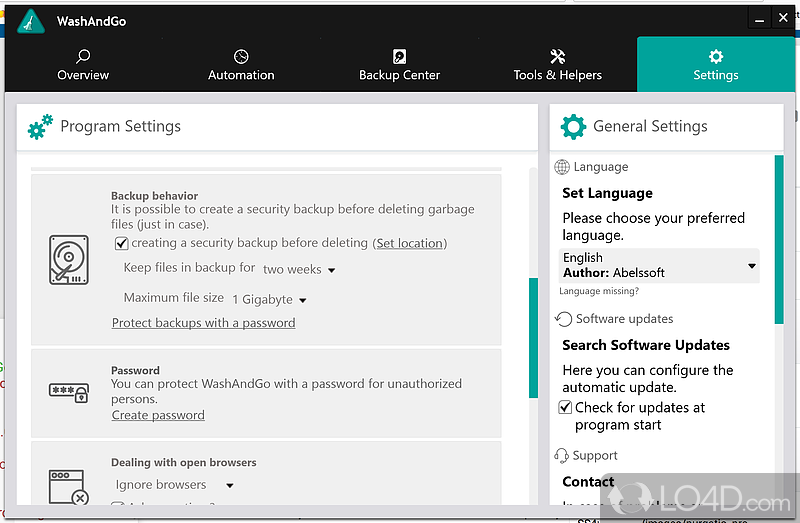The height and width of the screenshot is (523, 800).
Task: Click the Program Settings gears icon
Action: click(40, 127)
